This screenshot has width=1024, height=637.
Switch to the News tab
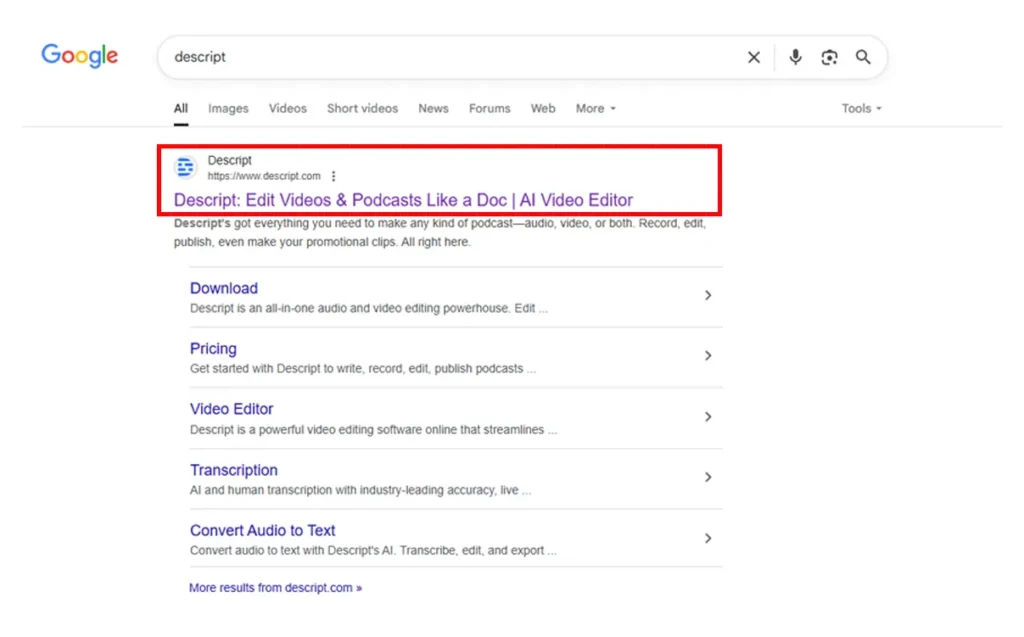tap(433, 108)
